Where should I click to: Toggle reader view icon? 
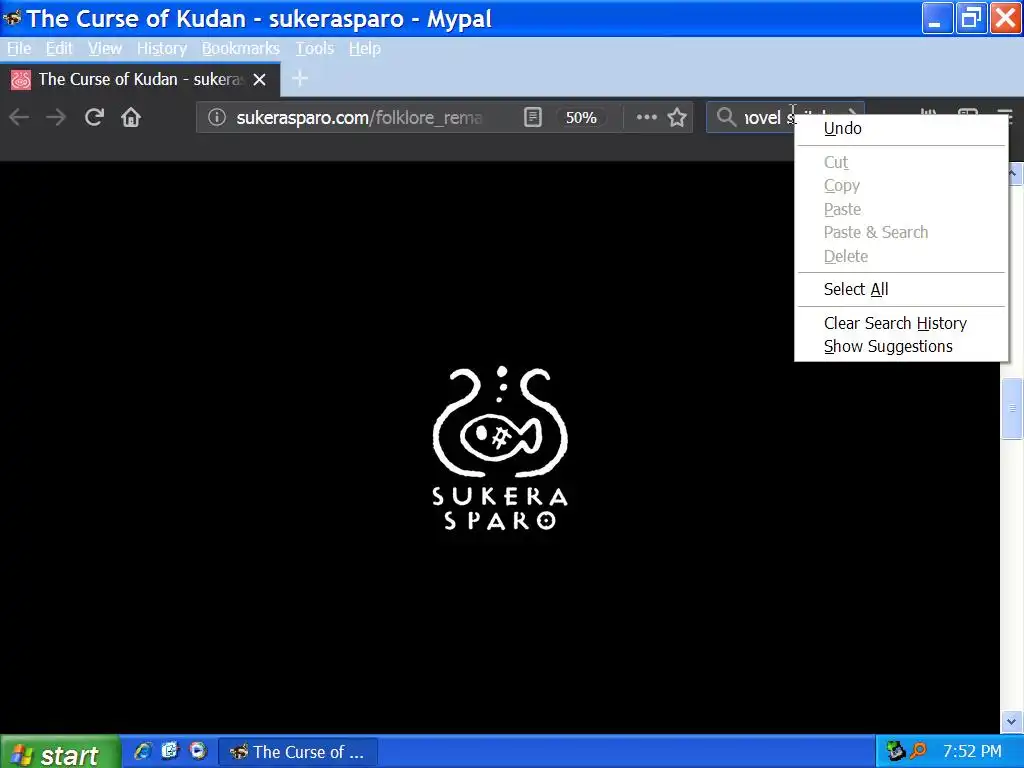point(533,118)
